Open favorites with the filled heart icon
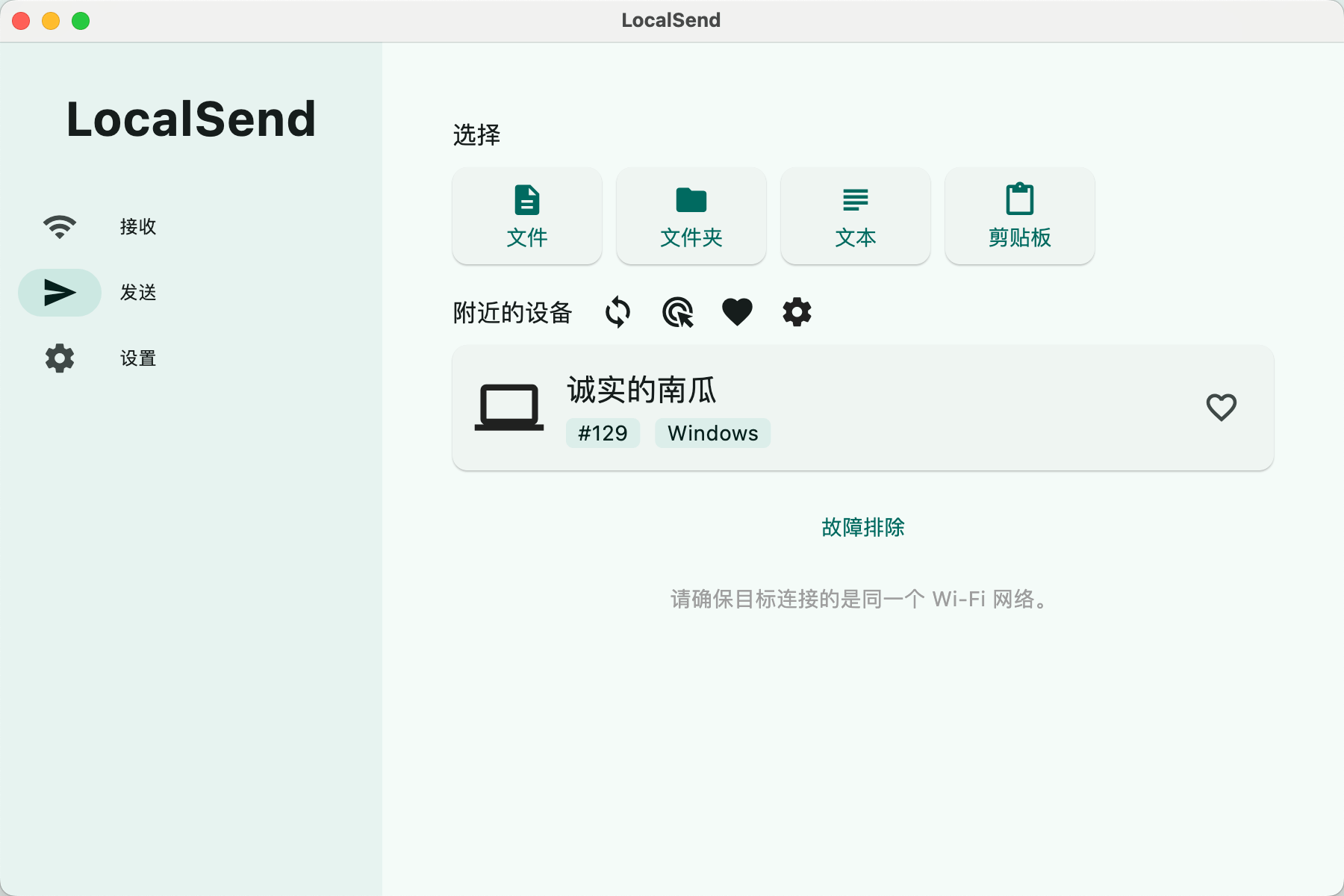Screen dimensions: 1344x896 [x=738, y=312]
